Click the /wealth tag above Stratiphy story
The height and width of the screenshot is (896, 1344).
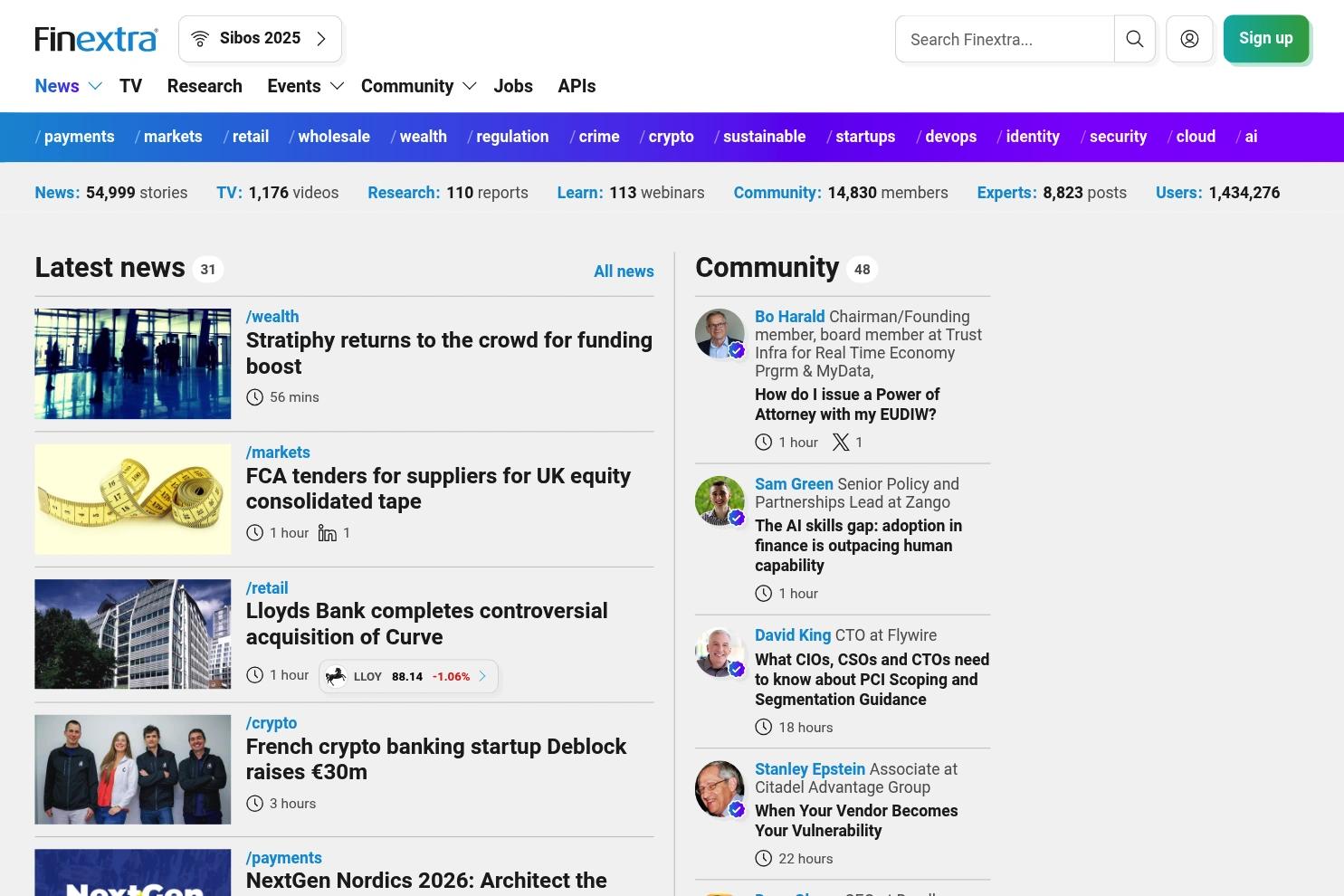(x=272, y=317)
